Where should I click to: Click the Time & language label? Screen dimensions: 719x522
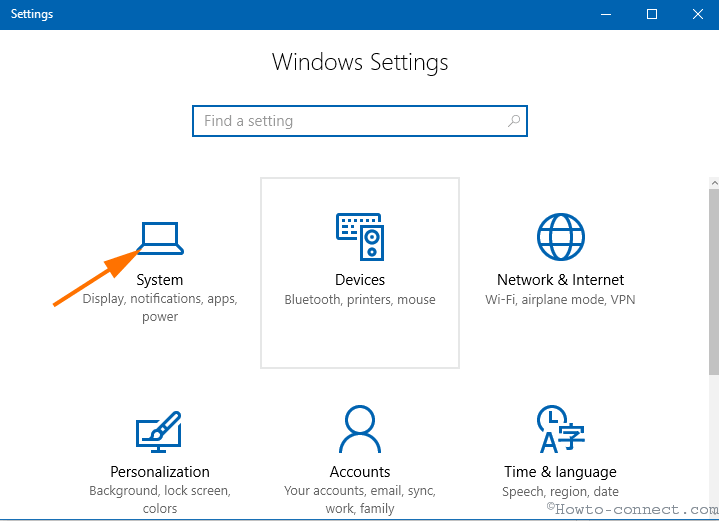pos(560,472)
